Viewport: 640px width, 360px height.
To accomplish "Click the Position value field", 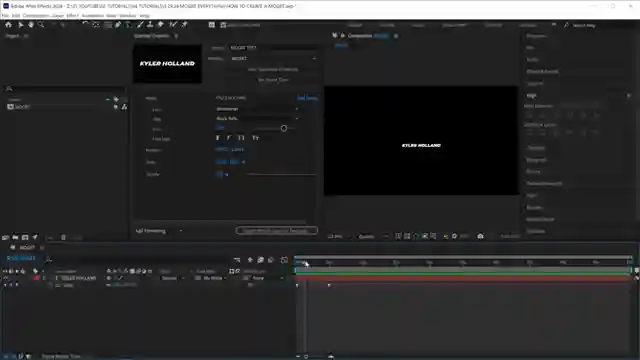I will [229, 150].
